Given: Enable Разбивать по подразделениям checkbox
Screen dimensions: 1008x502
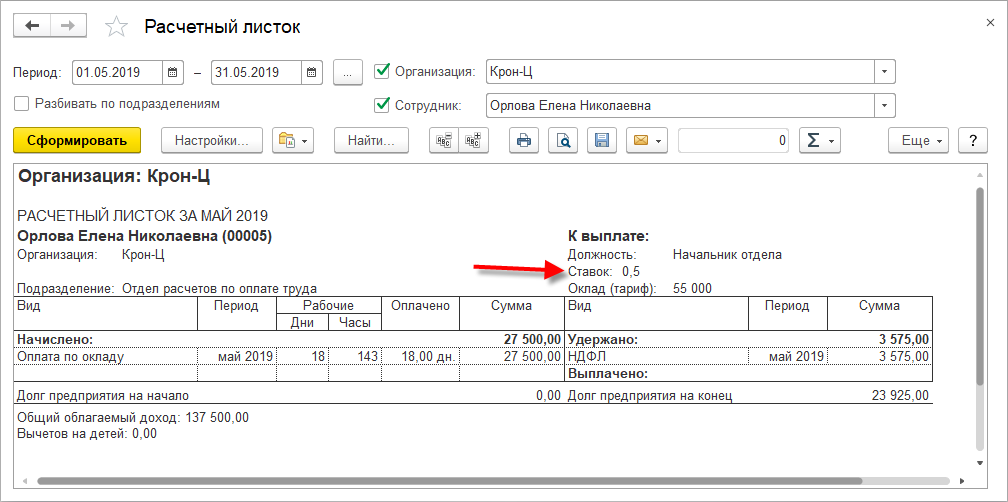Looking at the screenshot, I should pyautogui.click(x=22, y=103).
